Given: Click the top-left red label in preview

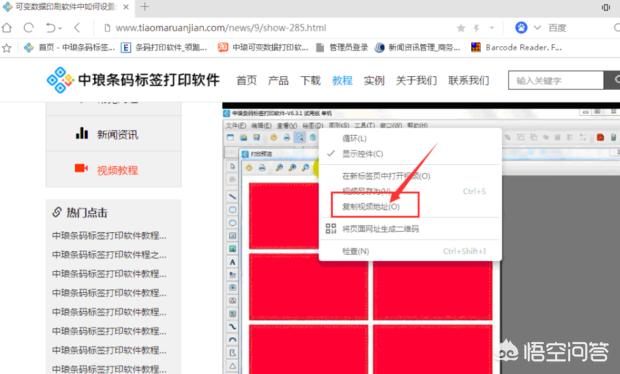Looking at the screenshot, I should pyautogui.click(x=284, y=215).
